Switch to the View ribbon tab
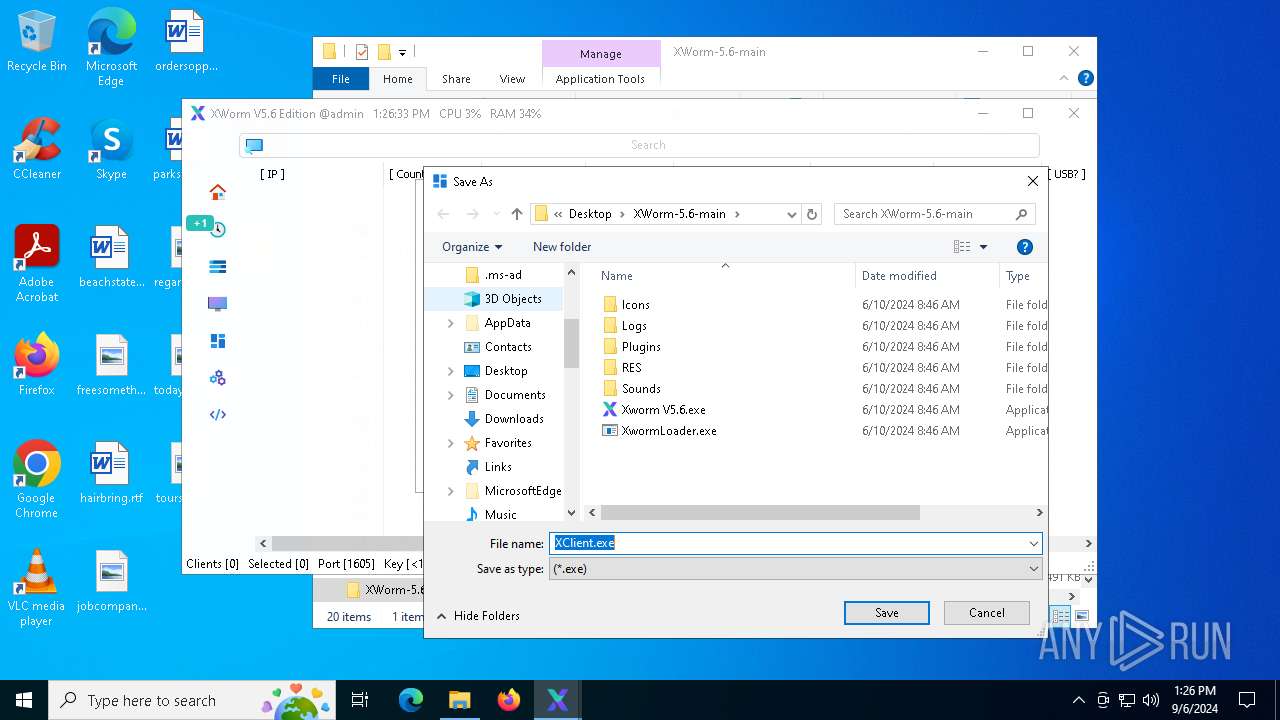The image size is (1280, 720). click(512, 79)
